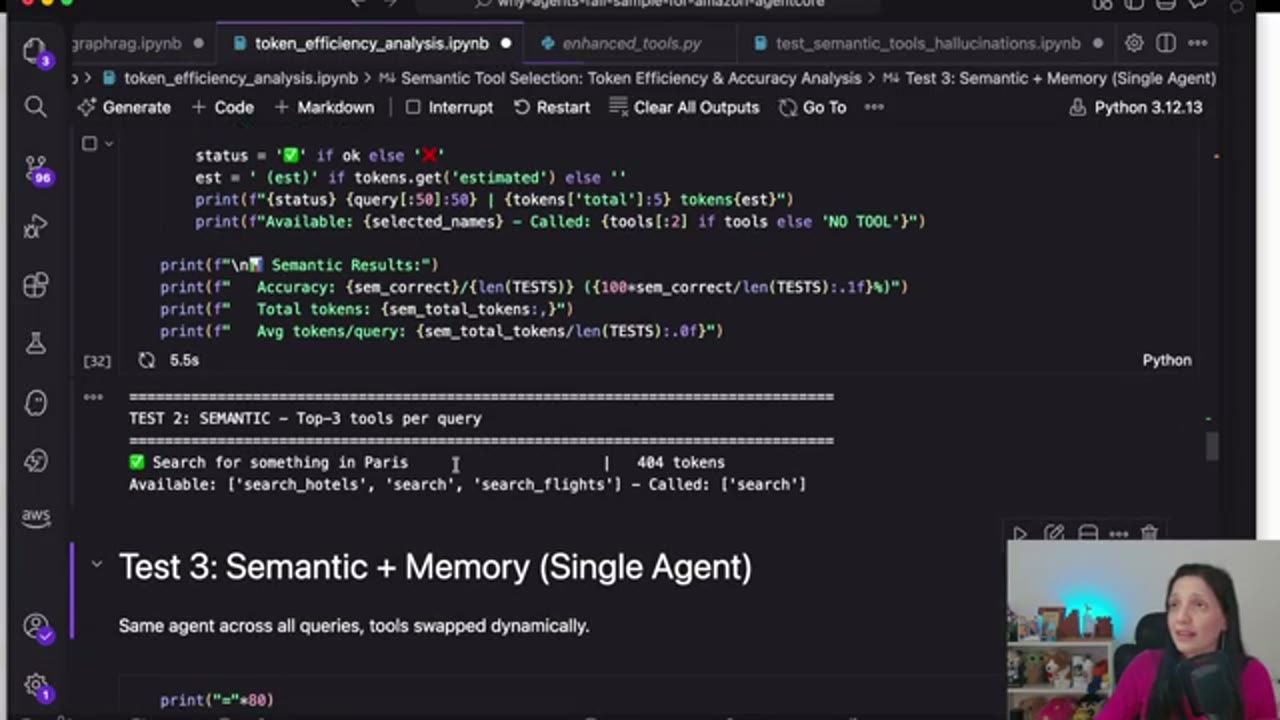
Task: Switch to token_efficiency_analysis.ipynb tab
Action: [x=371, y=43]
